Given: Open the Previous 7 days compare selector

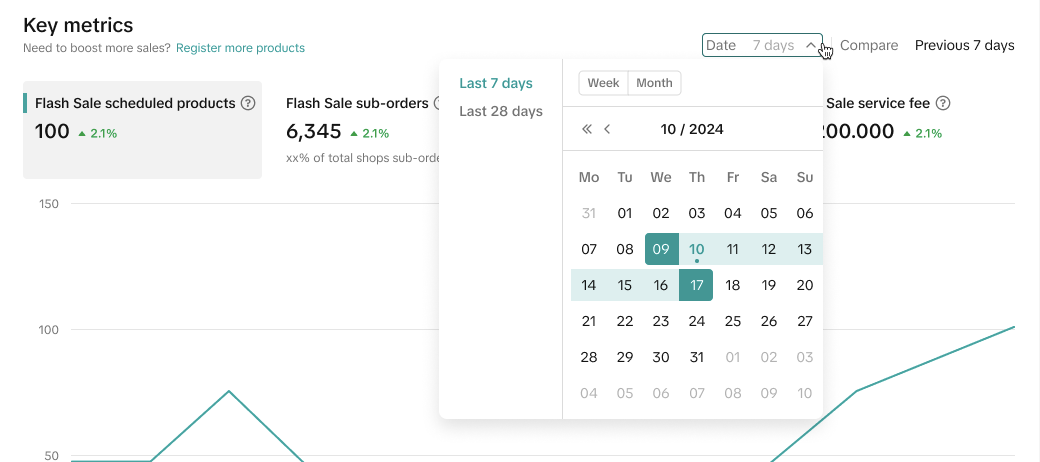Looking at the screenshot, I should click(x=964, y=45).
